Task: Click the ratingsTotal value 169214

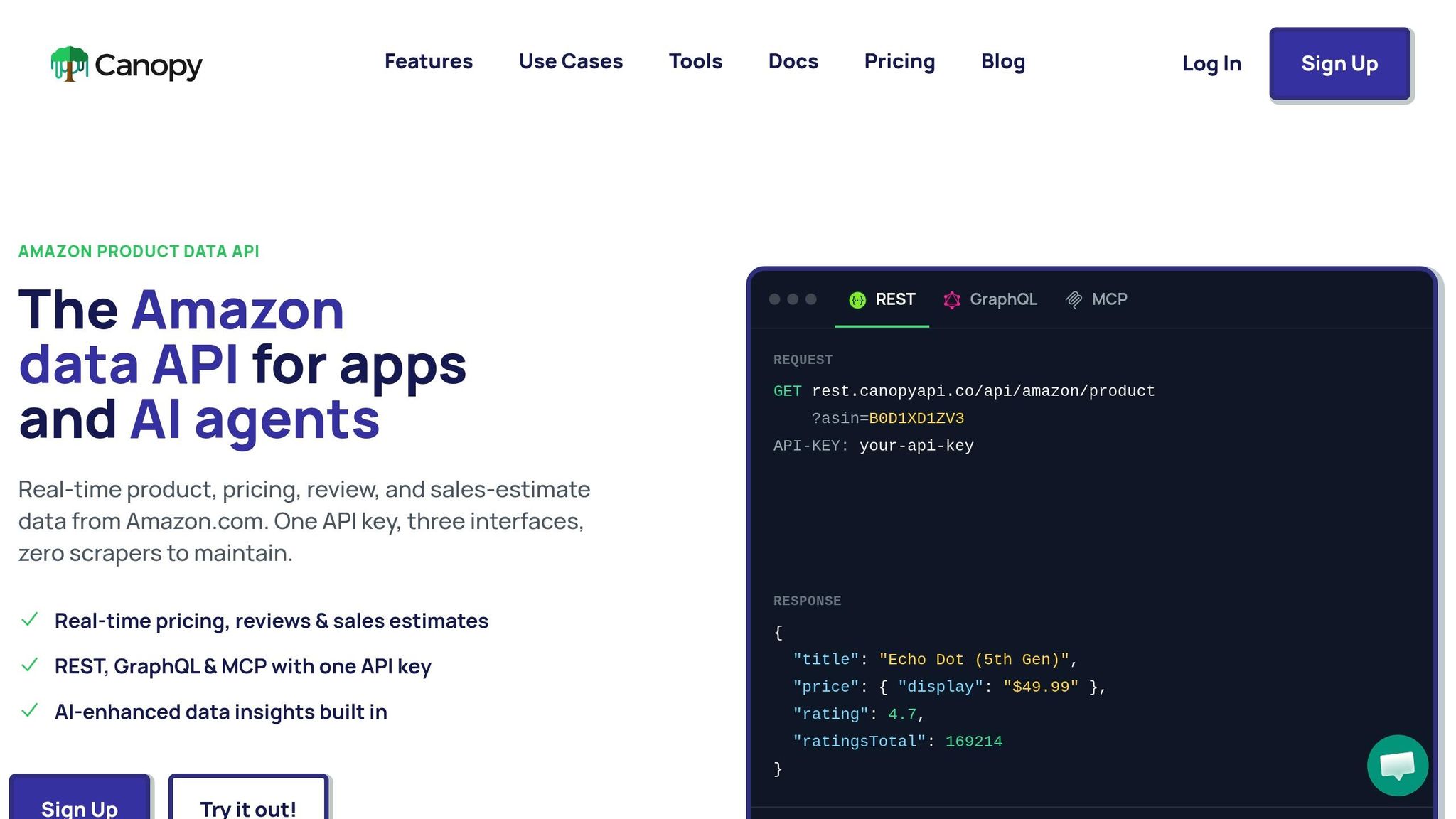Action: (974, 742)
